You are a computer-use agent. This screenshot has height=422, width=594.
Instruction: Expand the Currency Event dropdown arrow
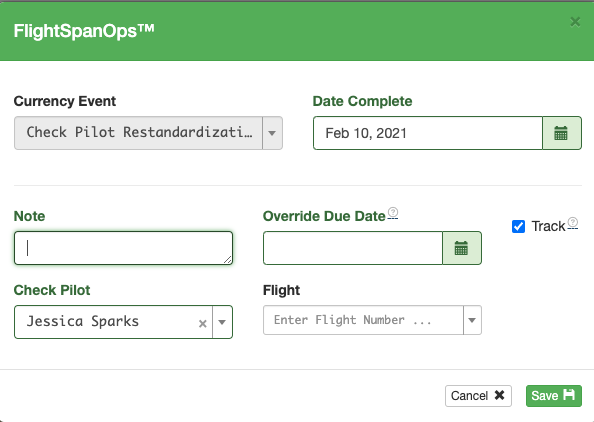(272, 133)
